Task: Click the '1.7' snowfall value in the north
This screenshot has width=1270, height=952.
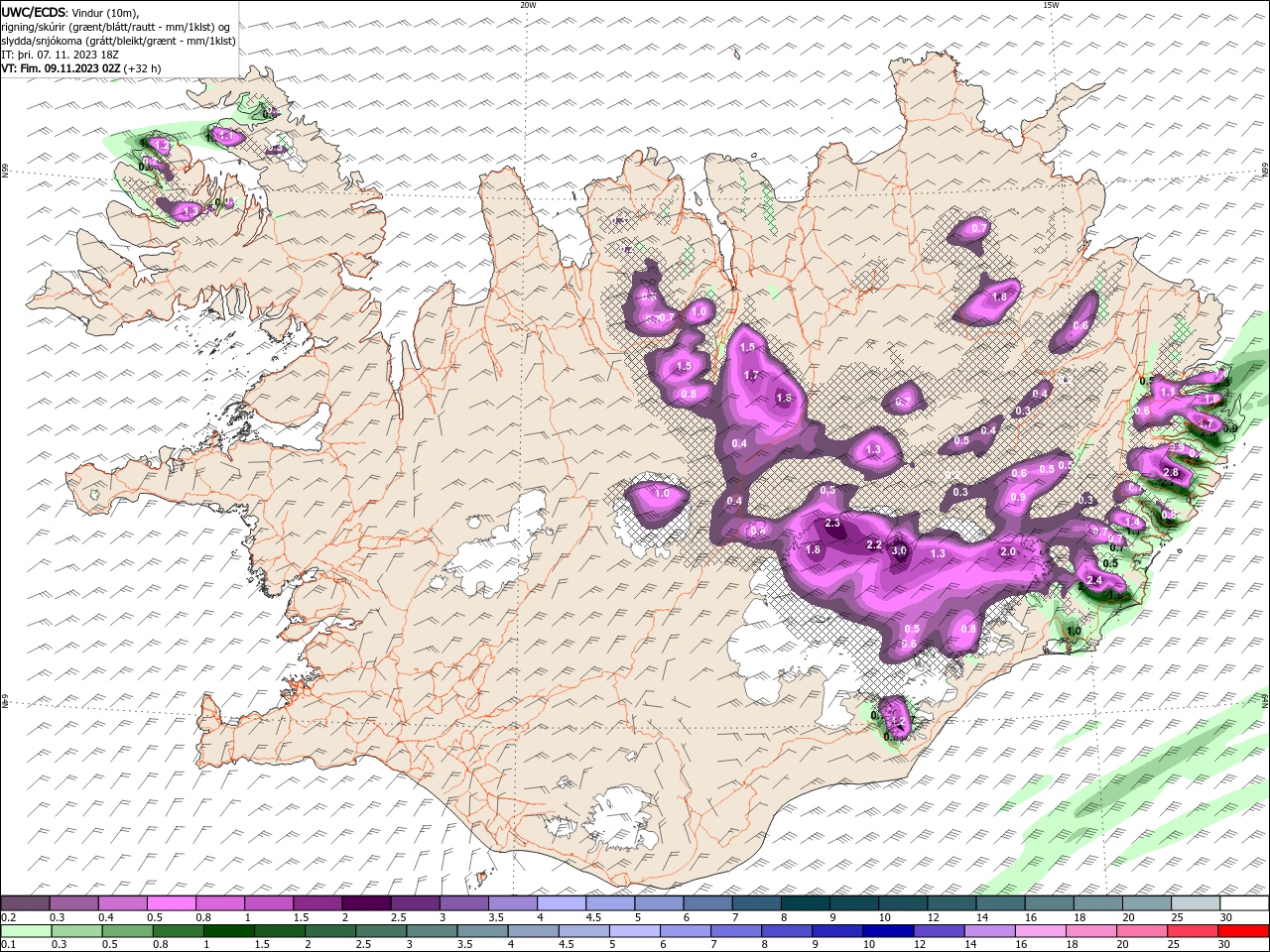Action: 751,375
